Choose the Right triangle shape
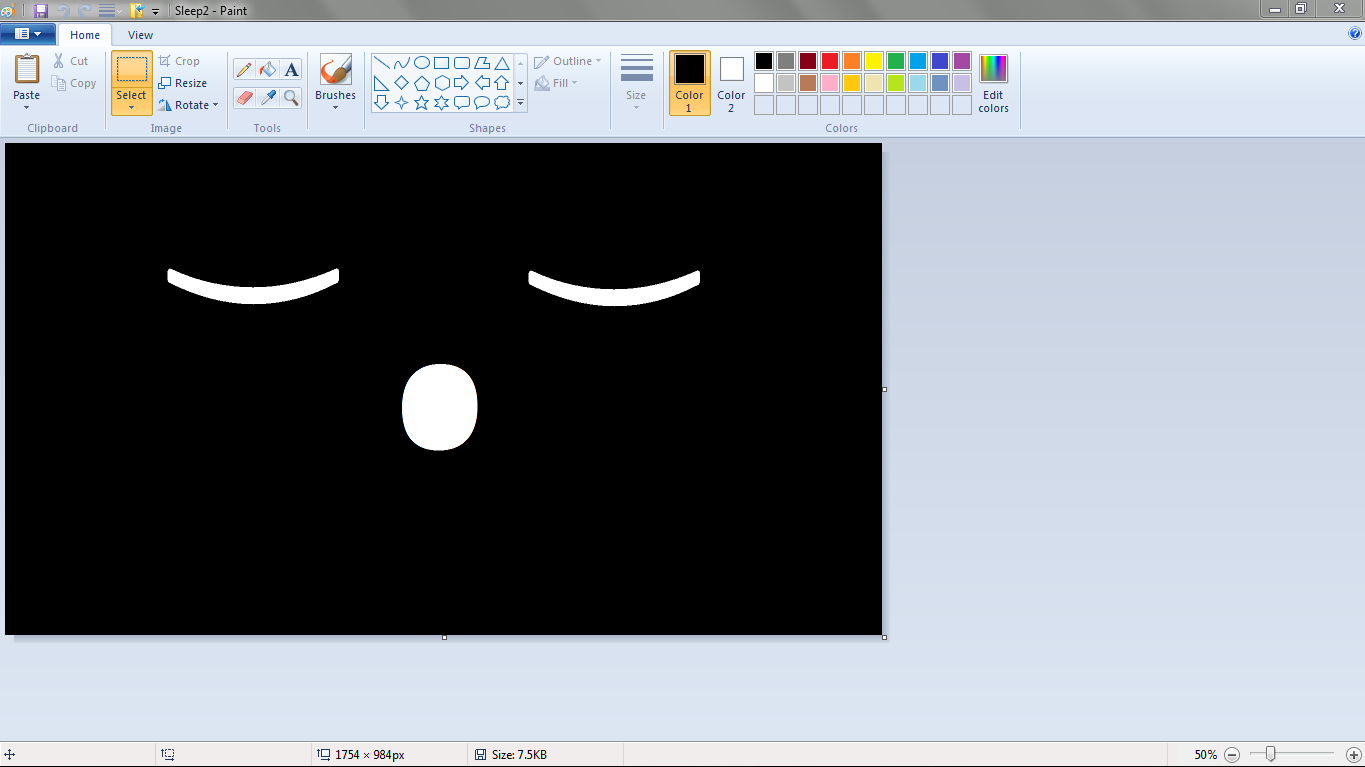 click(382, 82)
